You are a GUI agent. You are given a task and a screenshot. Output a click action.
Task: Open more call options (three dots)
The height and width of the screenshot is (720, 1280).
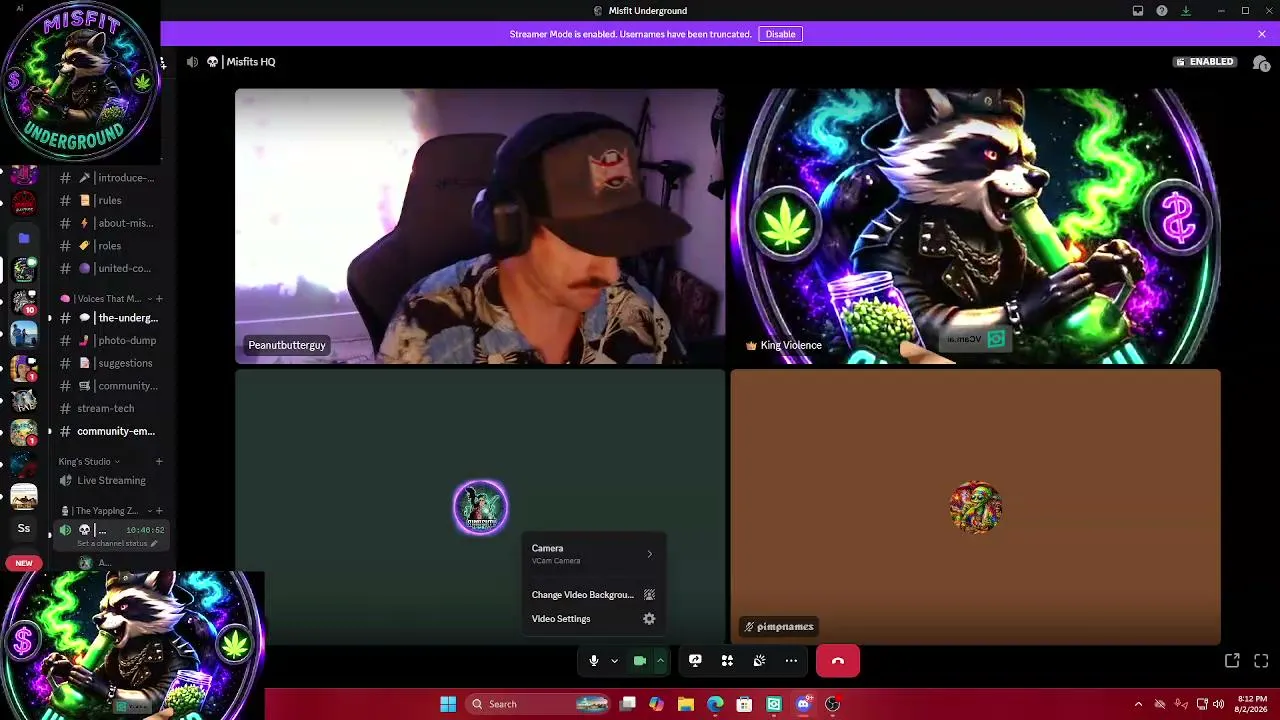point(791,661)
